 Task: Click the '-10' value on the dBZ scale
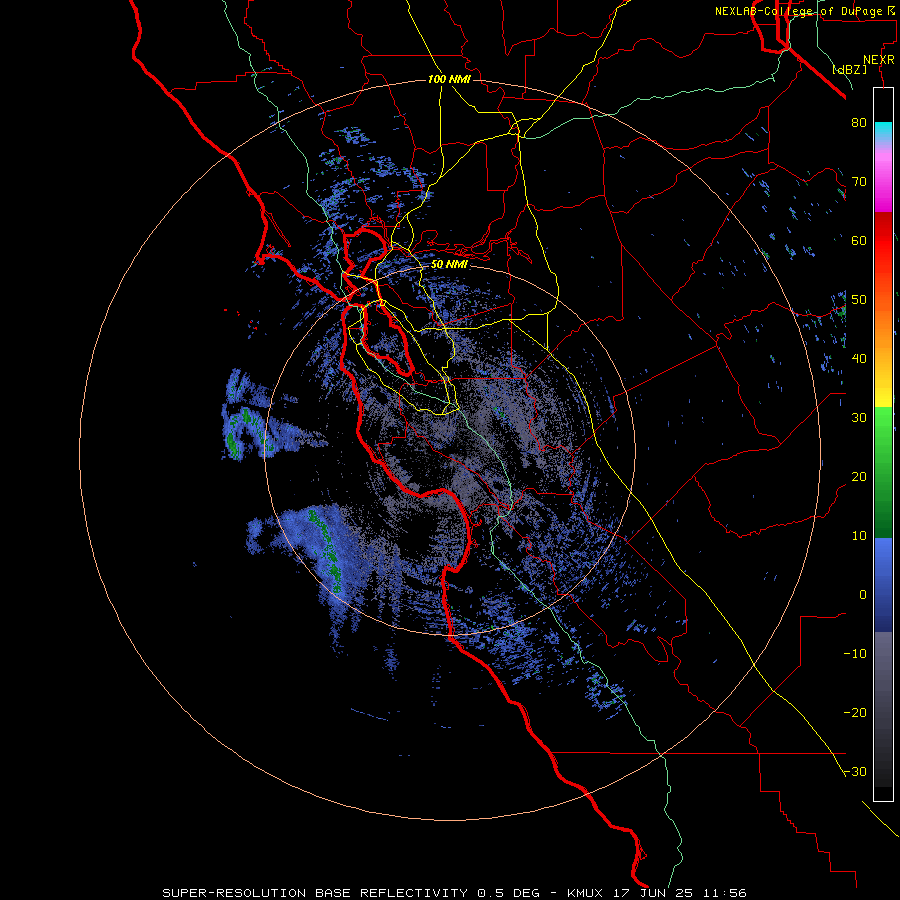click(x=855, y=654)
